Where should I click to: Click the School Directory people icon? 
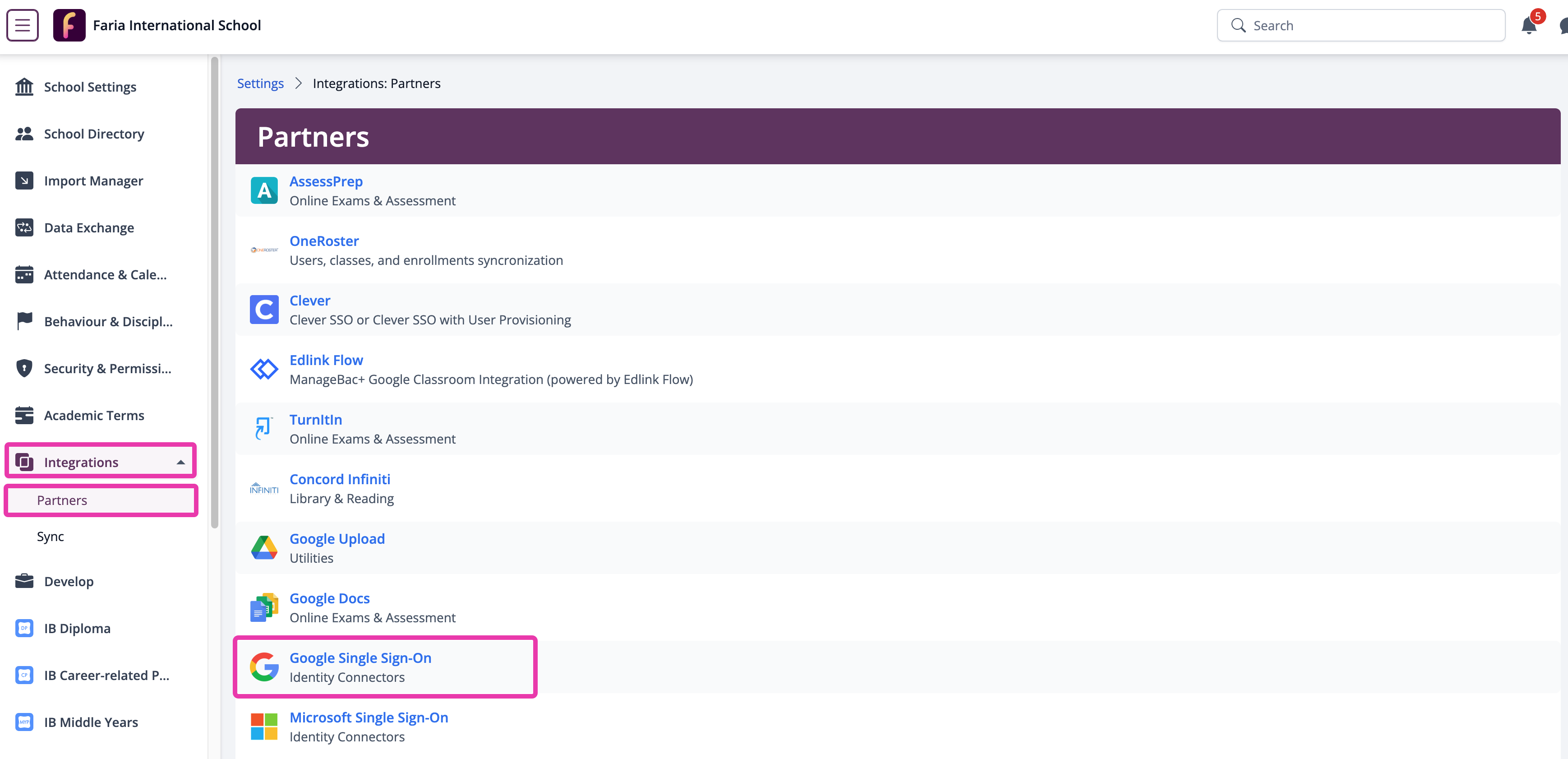click(x=24, y=134)
